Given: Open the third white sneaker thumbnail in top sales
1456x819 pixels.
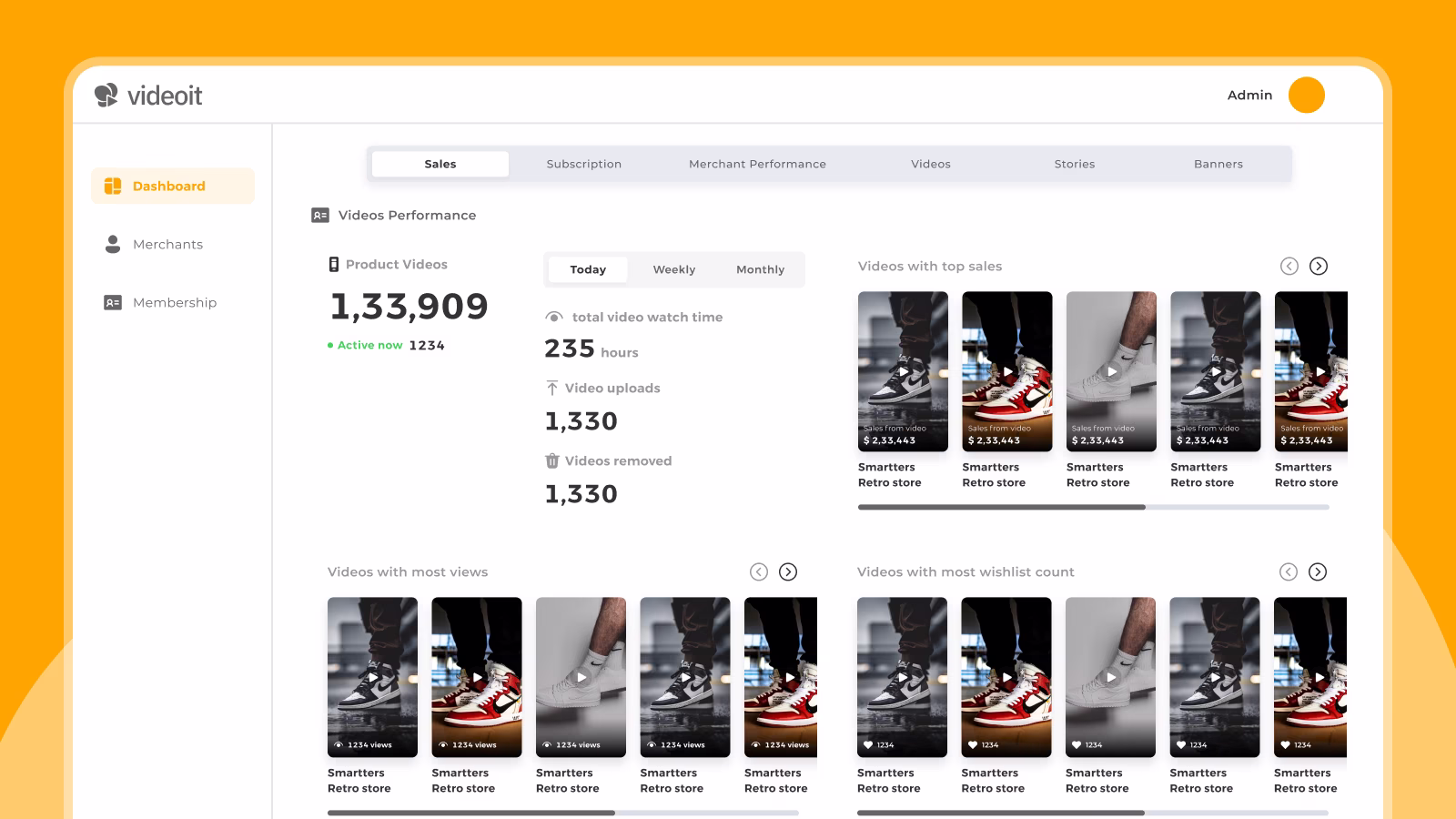Looking at the screenshot, I should point(1111,371).
